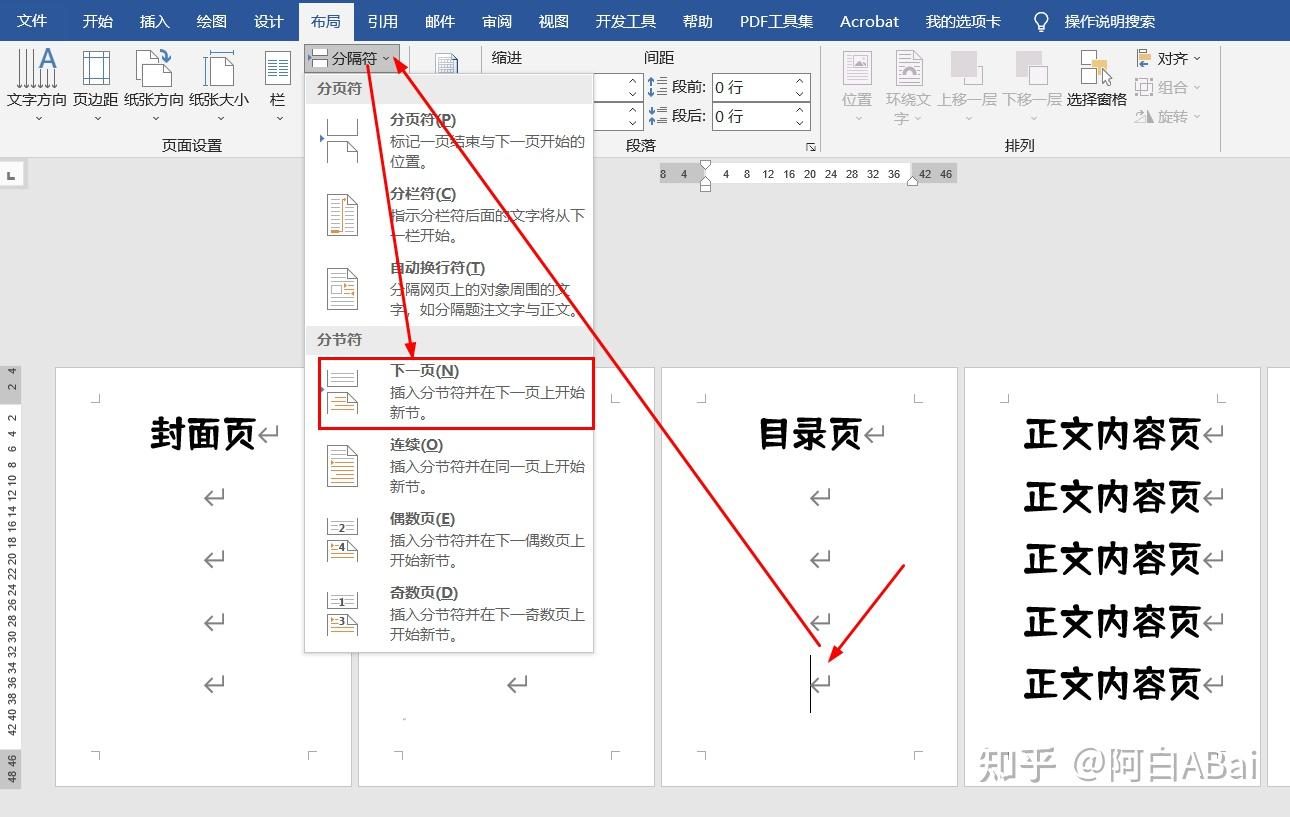Expand the 分隔符 breaks dropdown
Screen dimensions: 1290x817
pos(353,59)
